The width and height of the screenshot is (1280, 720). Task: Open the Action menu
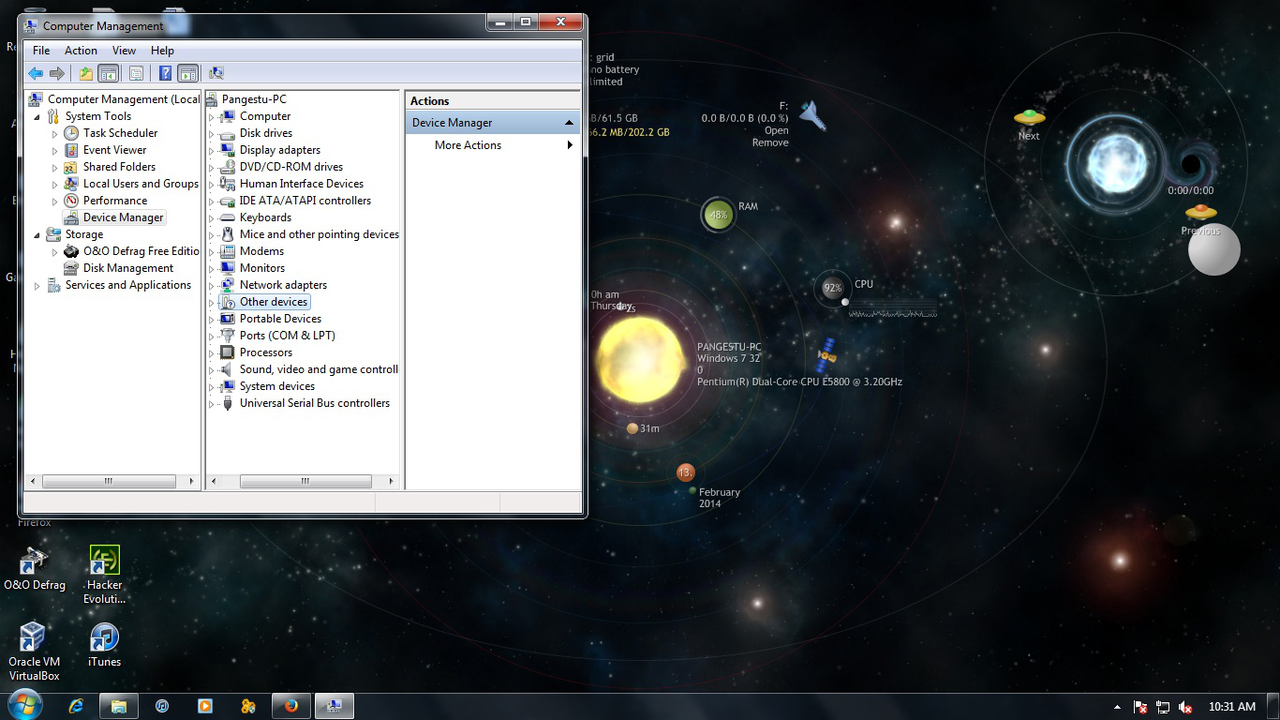pos(81,50)
